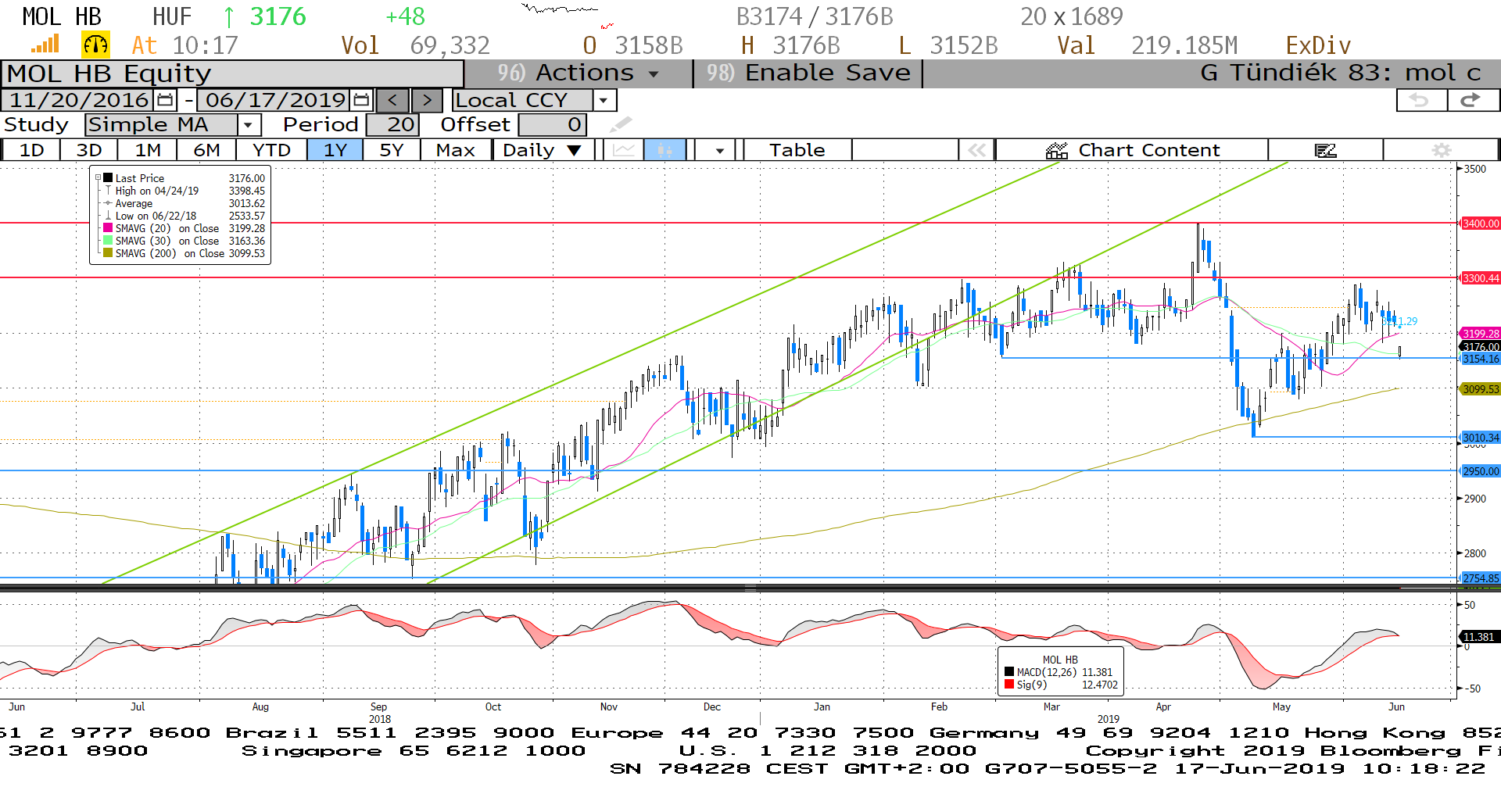Open chart settings gear icon

pyautogui.click(x=1442, y=150)
